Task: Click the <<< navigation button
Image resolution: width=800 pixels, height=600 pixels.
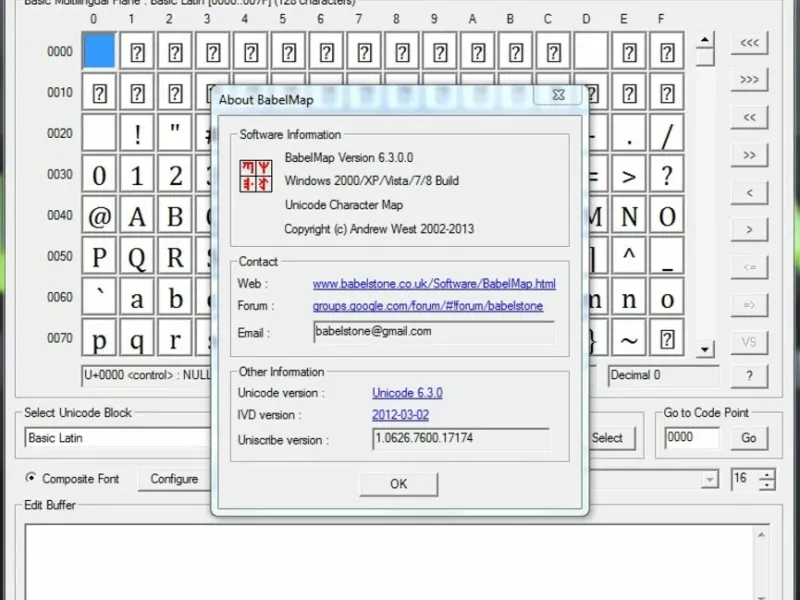Action: [749, 43]
